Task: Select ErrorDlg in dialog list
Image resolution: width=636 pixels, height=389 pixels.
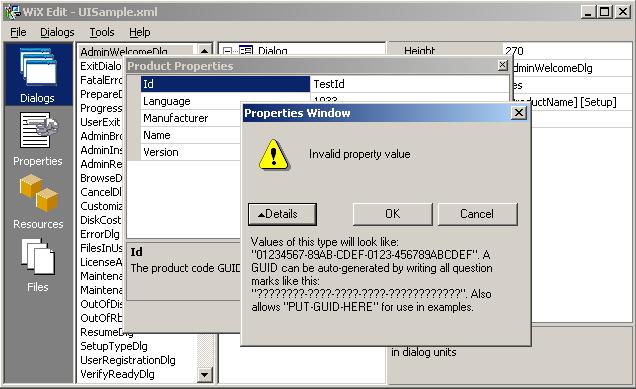Action: (x=100, y=234)
